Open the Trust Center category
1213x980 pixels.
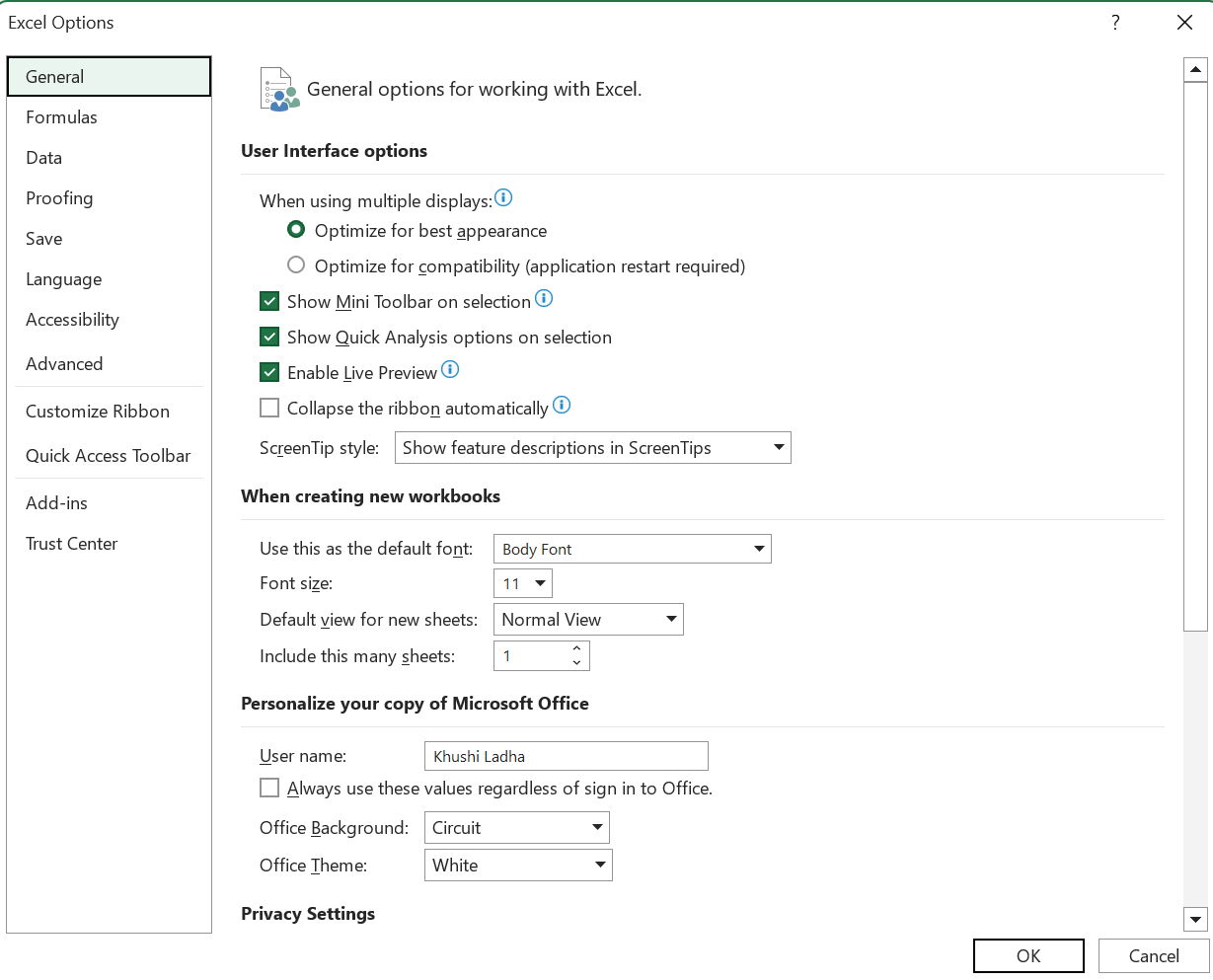click(x=109, y=543)
